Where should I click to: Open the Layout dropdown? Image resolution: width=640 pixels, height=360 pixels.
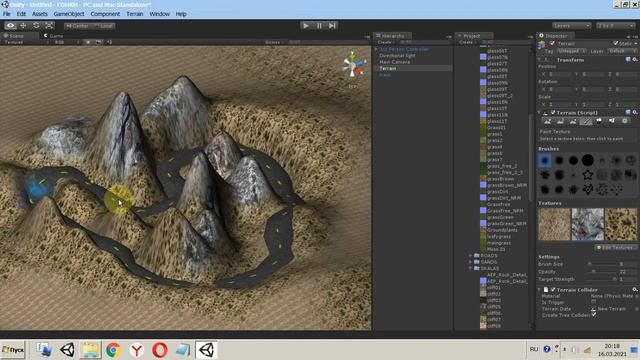point(616,26)
